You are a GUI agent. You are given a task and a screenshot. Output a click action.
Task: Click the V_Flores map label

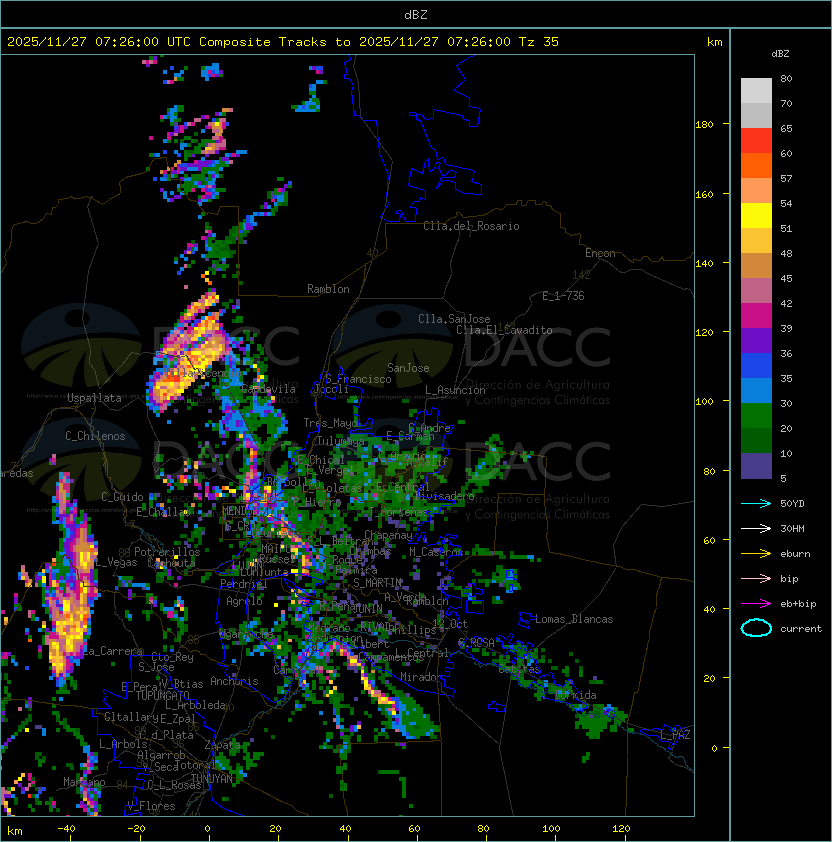tap(151, 806)
